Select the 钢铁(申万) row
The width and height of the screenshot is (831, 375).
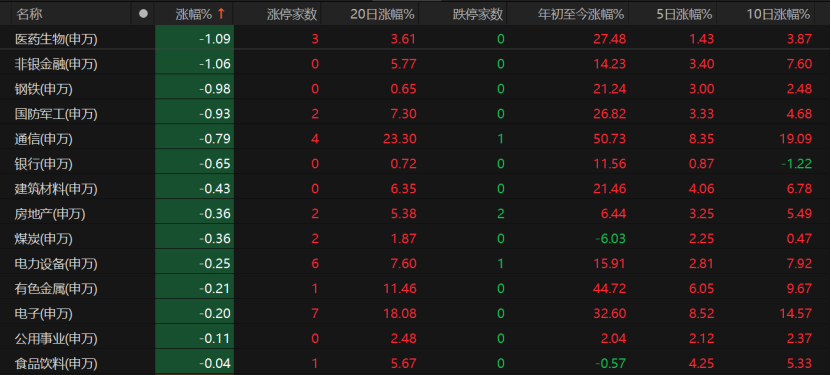[x=416, y=88]
